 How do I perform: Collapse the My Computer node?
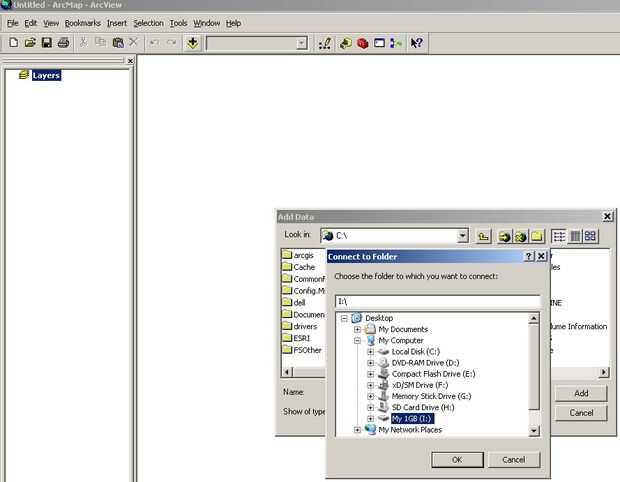pos(357,340)
